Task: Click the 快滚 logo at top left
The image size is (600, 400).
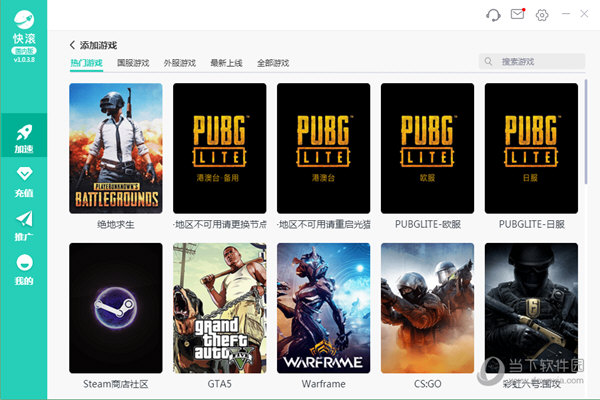Action: [x=24, y=21]
